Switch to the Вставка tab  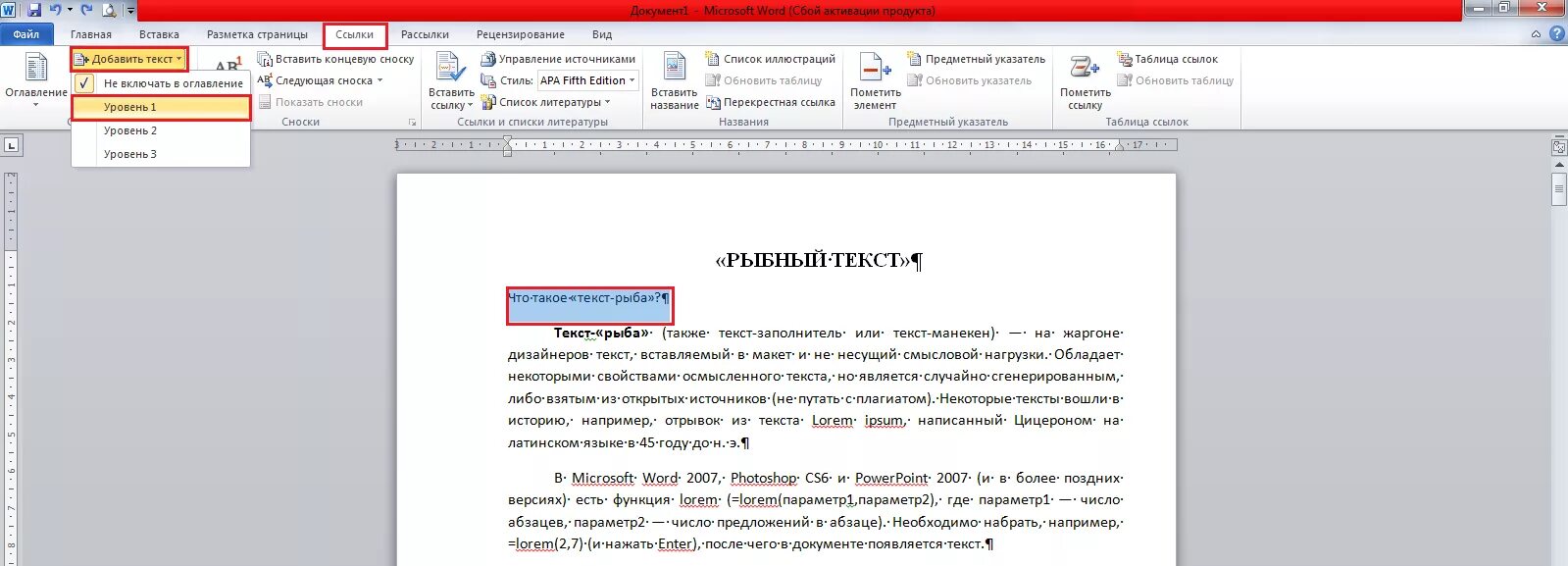coord(159,34)
